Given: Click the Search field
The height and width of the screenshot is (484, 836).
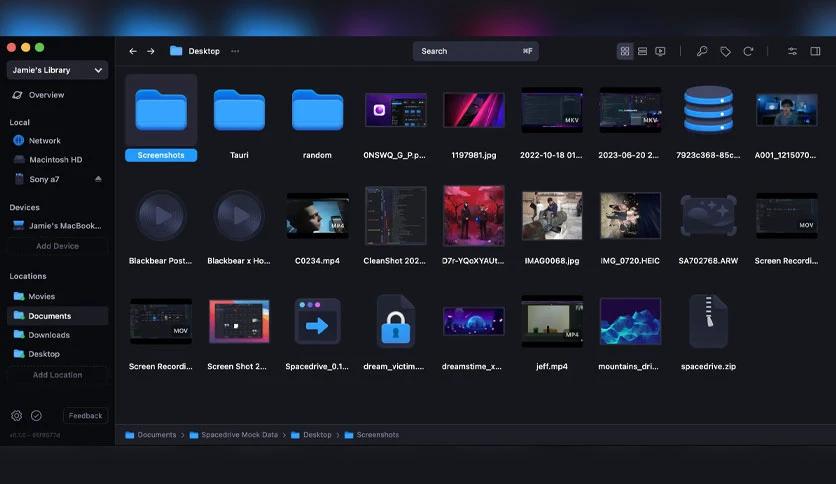Looking at the screenshot, I should pyautogui.click(x=476, y=51).
